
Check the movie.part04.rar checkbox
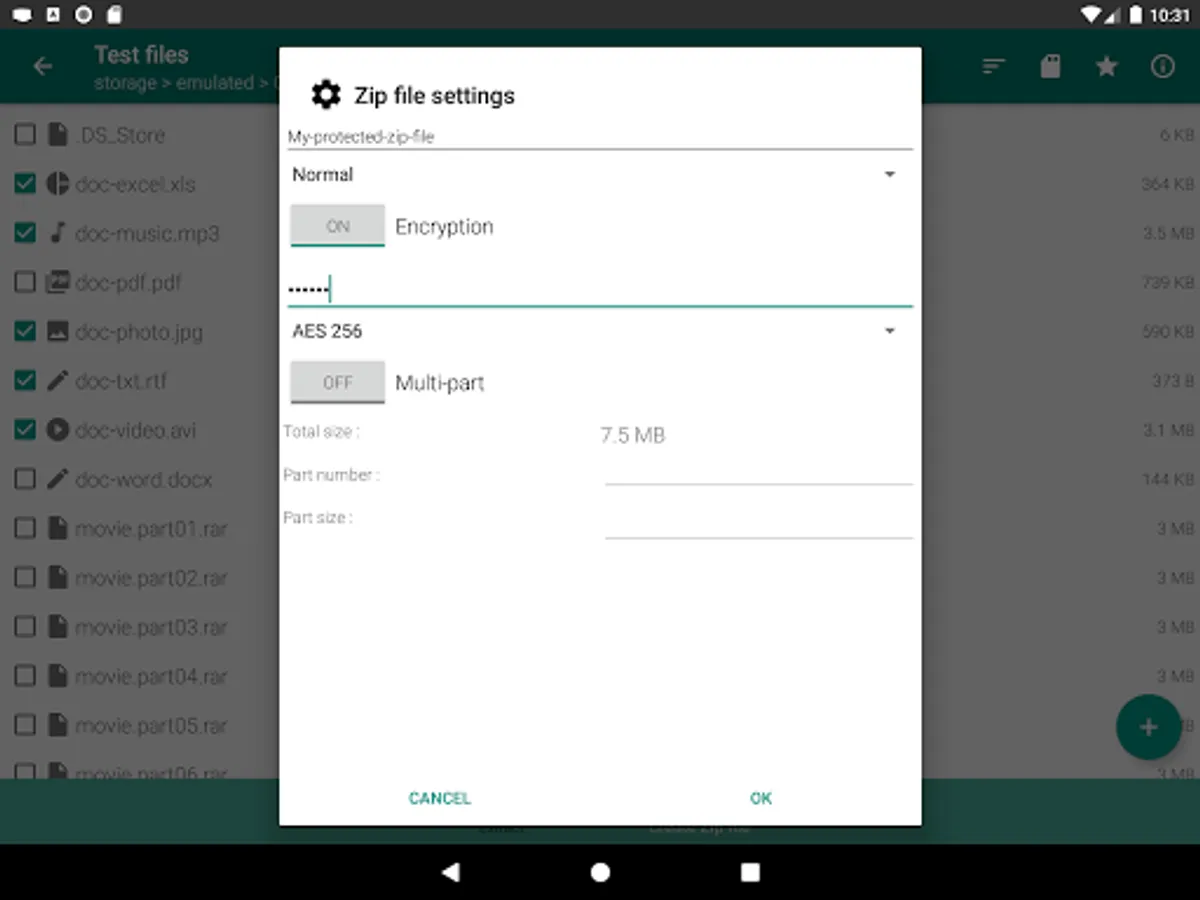point(25,676)
